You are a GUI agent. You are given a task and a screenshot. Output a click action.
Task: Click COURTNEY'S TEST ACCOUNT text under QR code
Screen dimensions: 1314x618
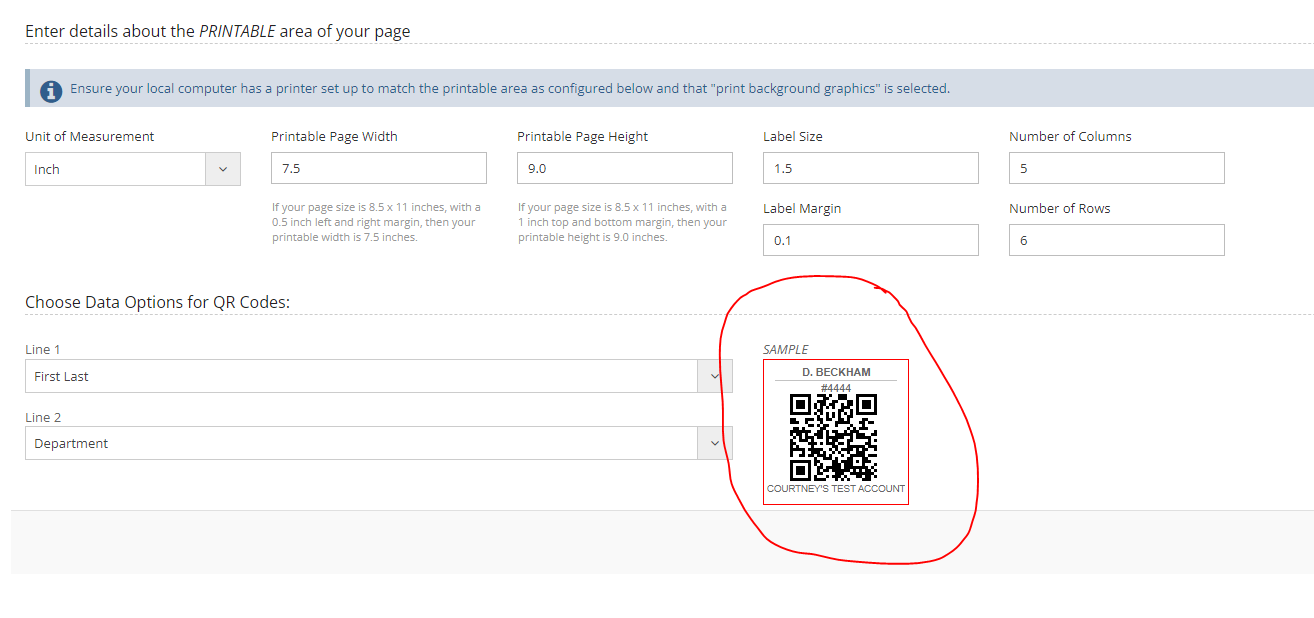[x=835, y=489]
